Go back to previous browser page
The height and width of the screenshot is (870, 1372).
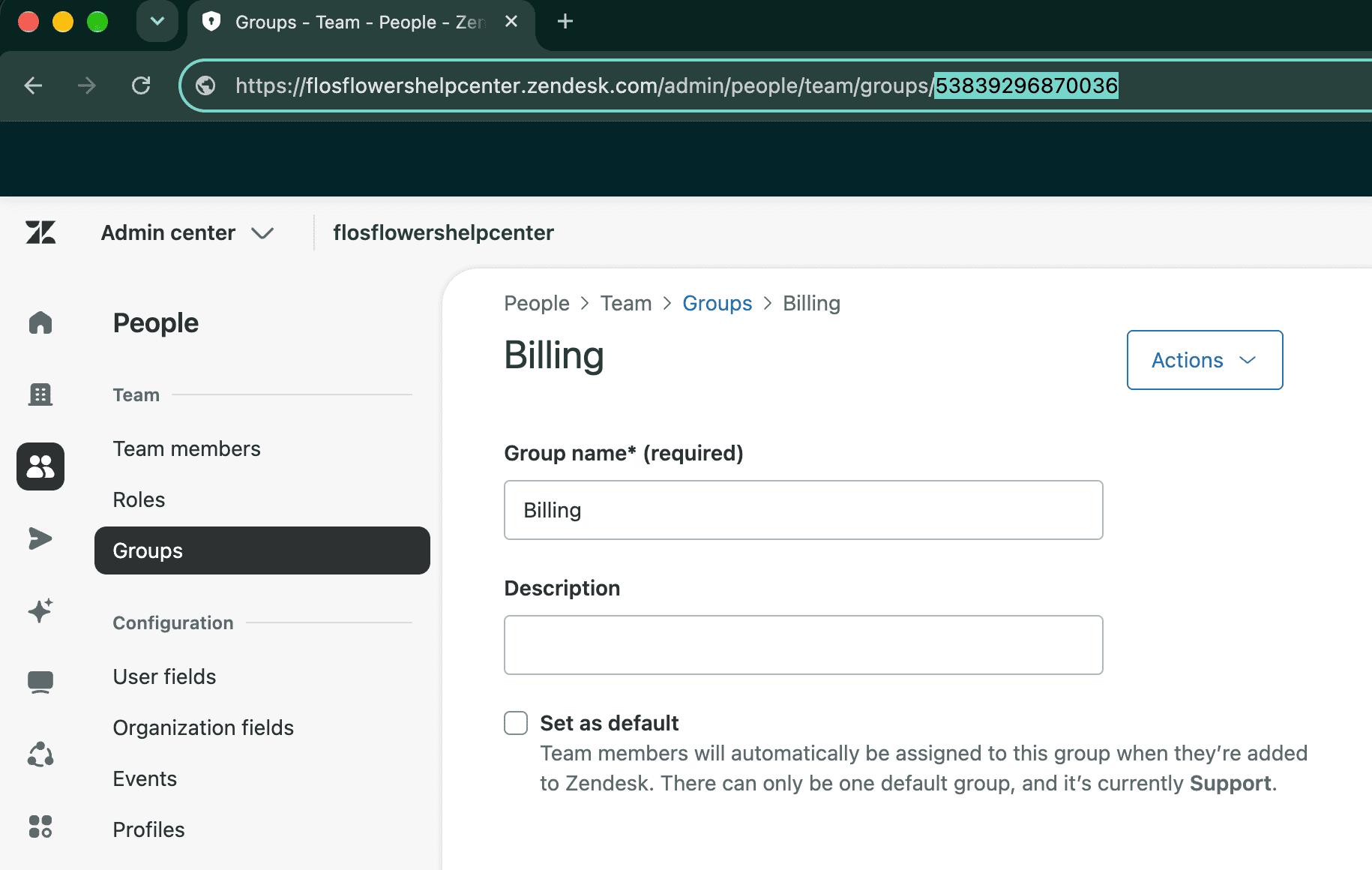click(x=33, y=85)
